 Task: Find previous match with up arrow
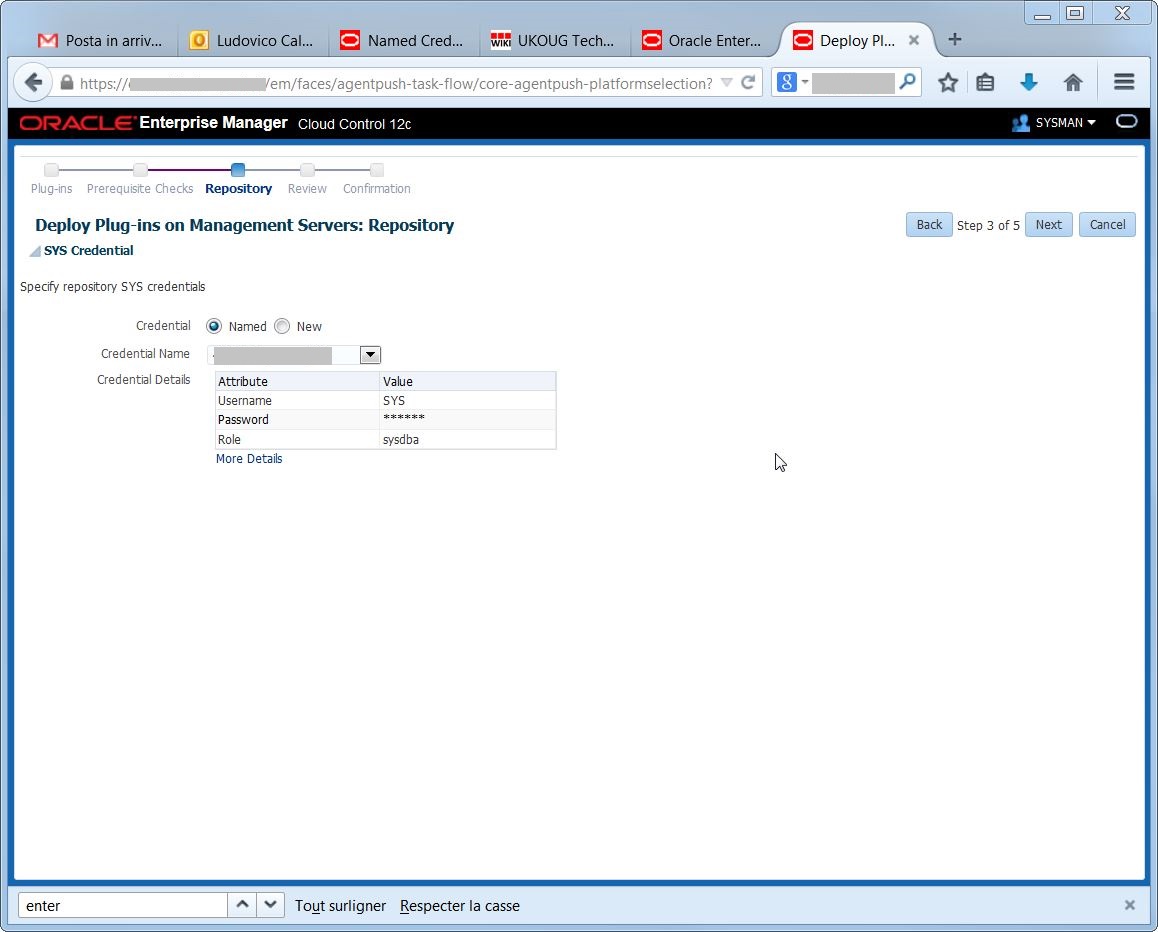pos(241,905)
